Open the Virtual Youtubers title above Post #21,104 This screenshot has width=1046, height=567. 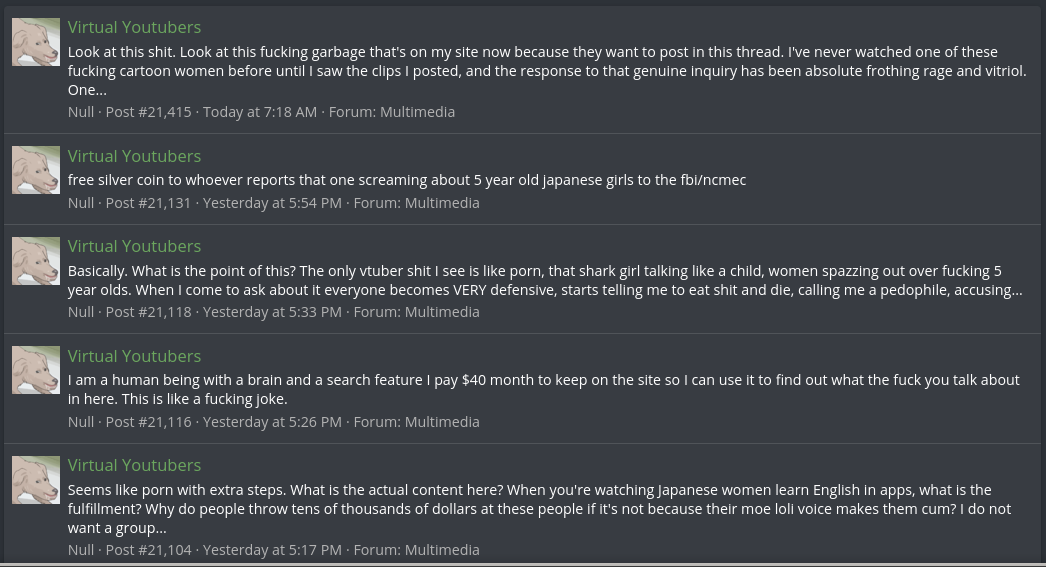click(134, 465)
